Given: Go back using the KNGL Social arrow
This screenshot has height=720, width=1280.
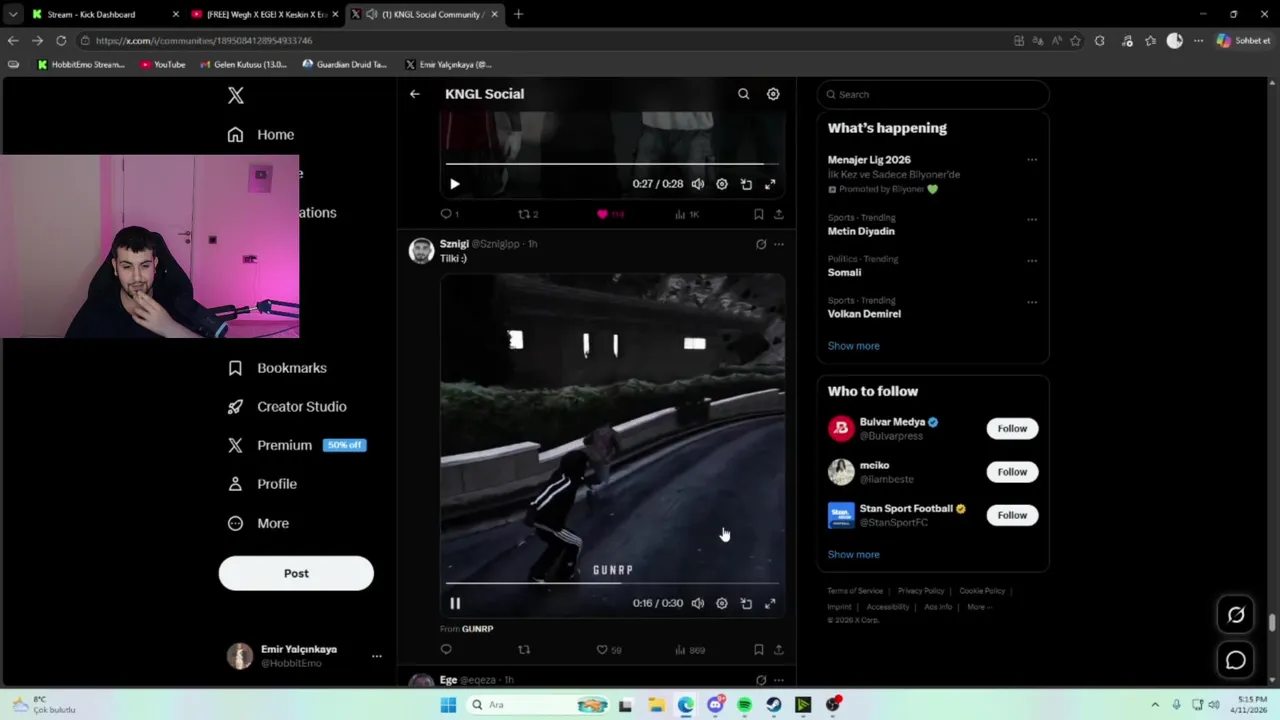Looking at the screenshot, I should 415,94.
